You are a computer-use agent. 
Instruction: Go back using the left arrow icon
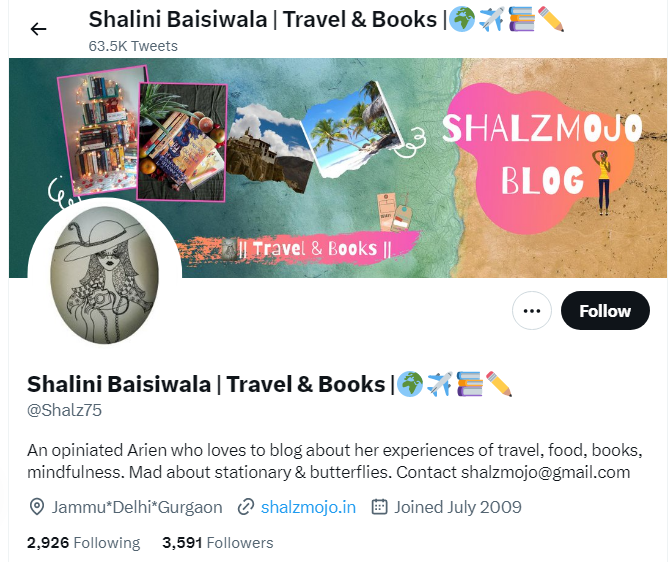click(x=38, y=29)
